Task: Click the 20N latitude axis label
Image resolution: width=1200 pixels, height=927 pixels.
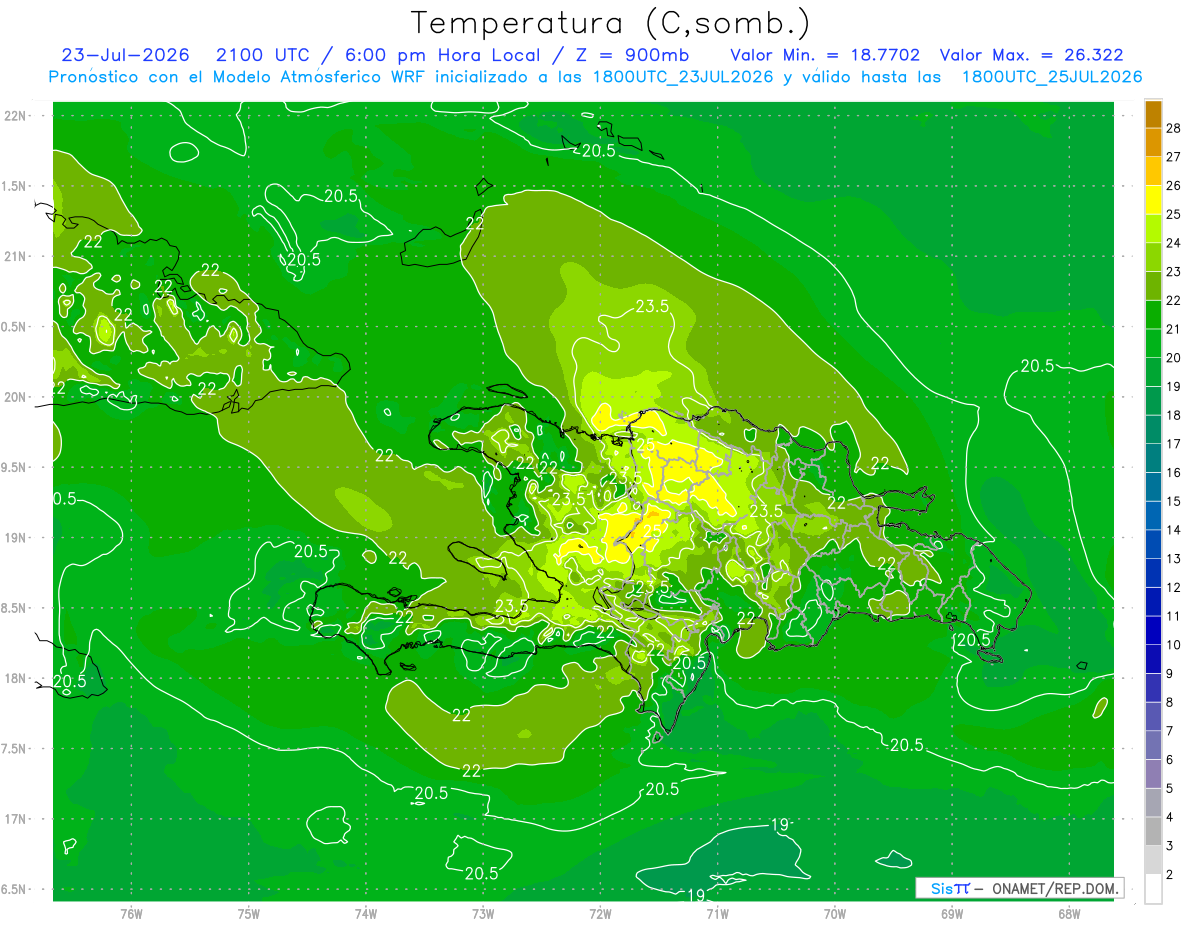Action: [16, 397]
